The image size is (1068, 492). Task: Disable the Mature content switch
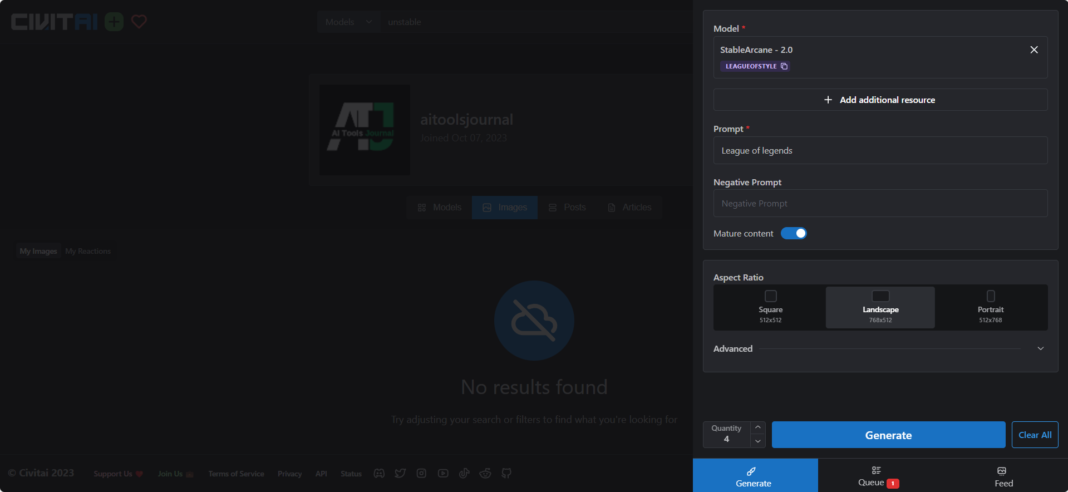[793, 234]
